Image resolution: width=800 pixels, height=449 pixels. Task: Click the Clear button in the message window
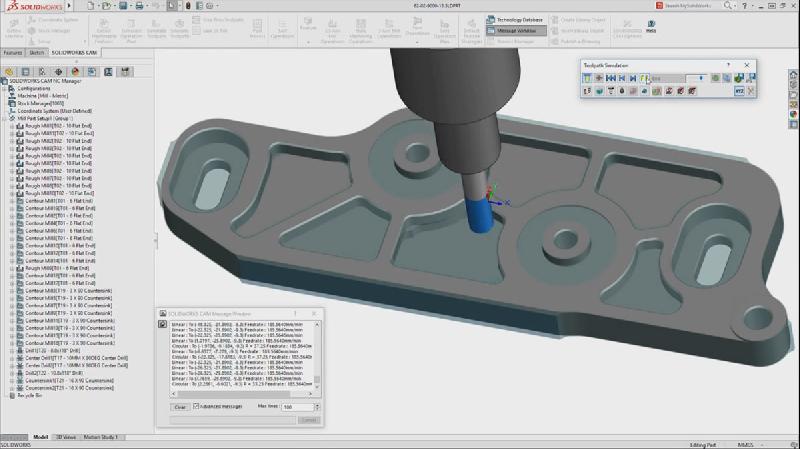tap(180, 407)
